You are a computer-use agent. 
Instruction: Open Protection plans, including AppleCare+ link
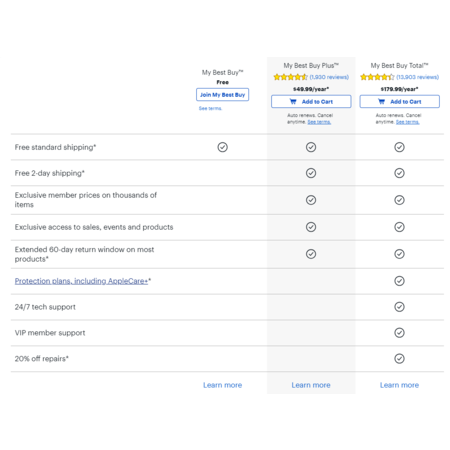tap(81, 281)
